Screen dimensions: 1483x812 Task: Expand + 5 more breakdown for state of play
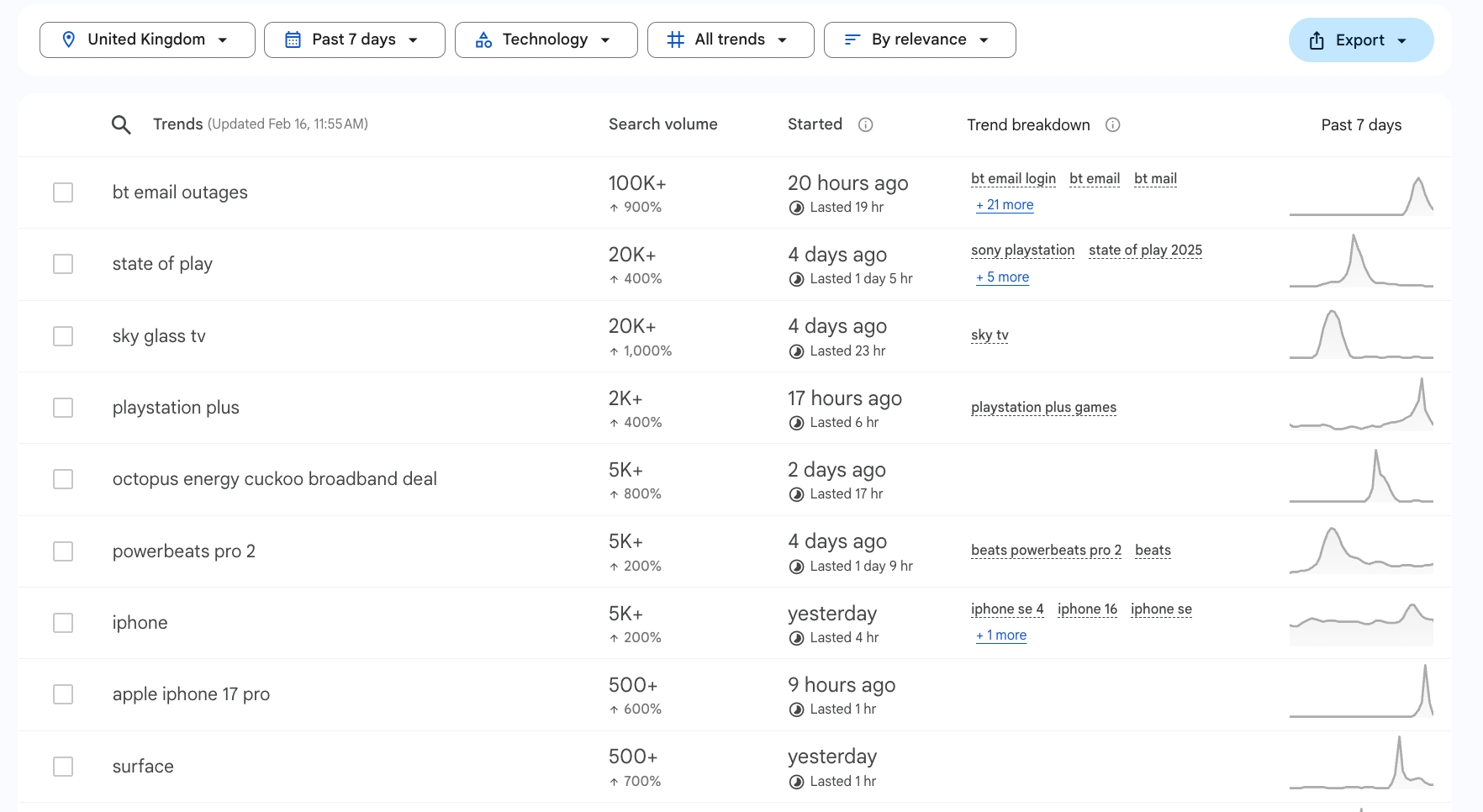[x=1002, y=277]
